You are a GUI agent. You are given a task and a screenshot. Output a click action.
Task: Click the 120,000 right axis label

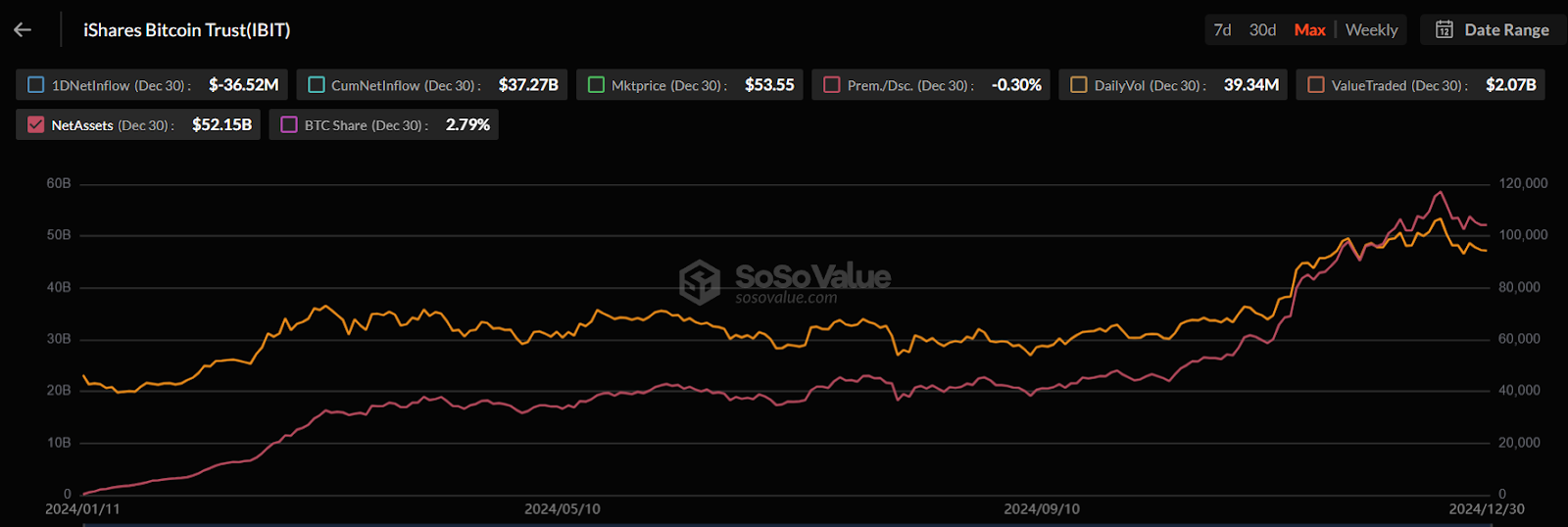coord(1523,183)
